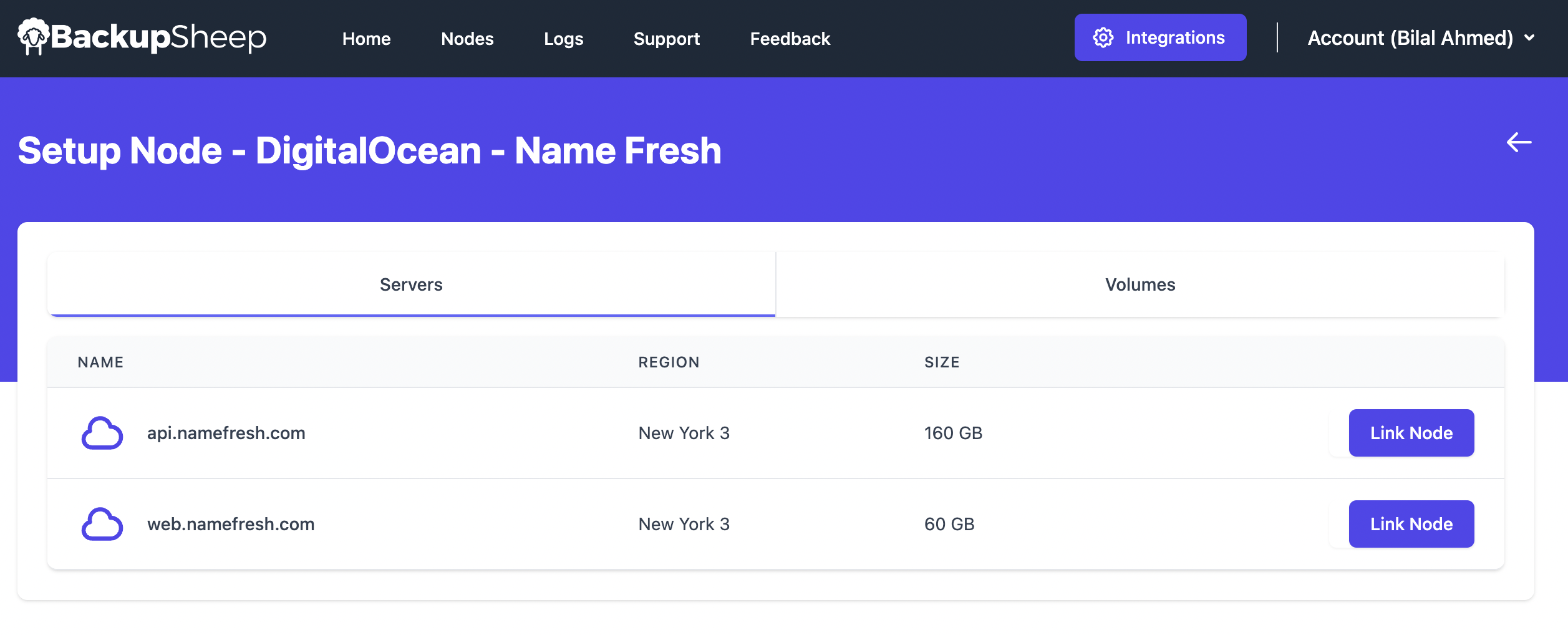Click the REGION column header
The height and width of the screenshot is (635, 1568).
pos(669,362)
